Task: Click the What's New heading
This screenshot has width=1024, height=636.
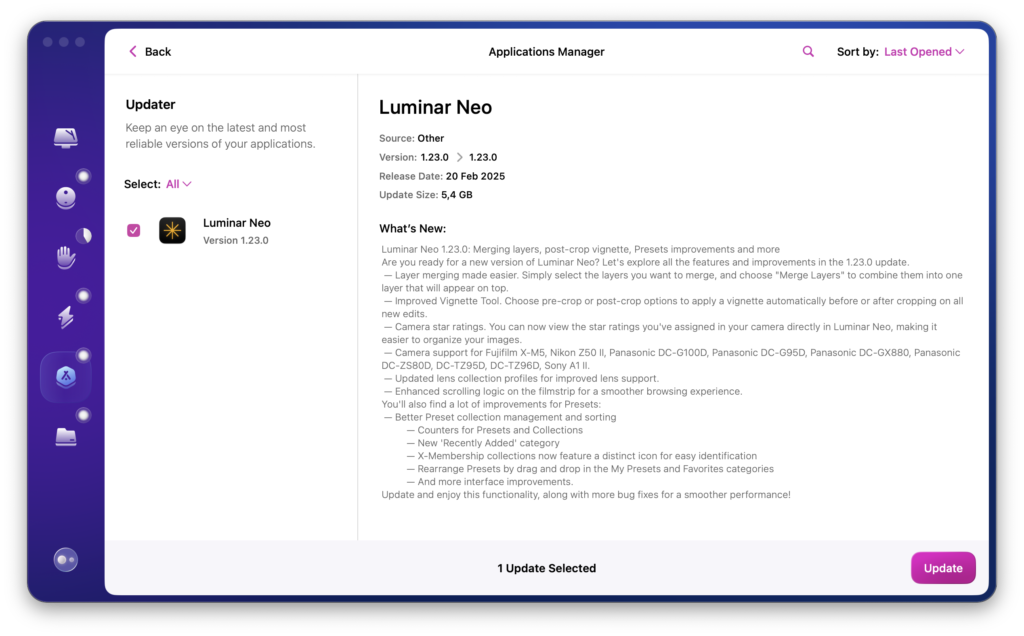Action: click(413, 229)
